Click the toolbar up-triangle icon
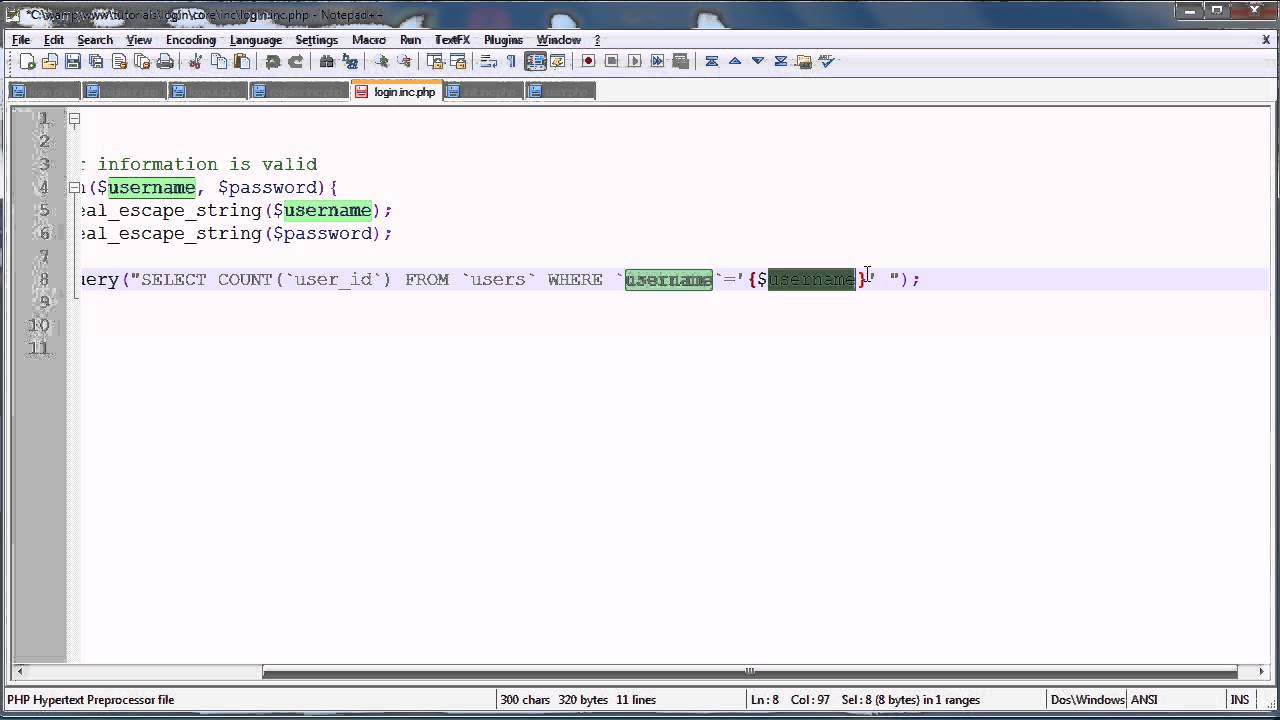Viewport: 1280px width, 720px height. click(735, 61)
